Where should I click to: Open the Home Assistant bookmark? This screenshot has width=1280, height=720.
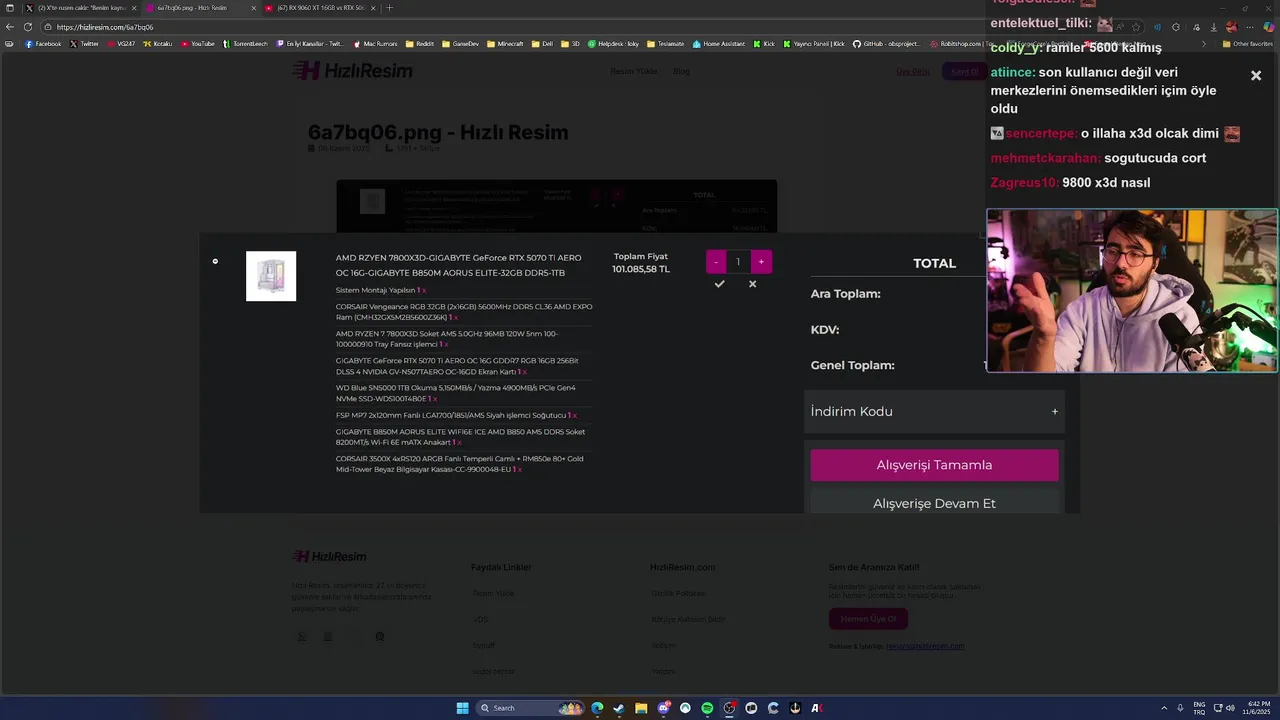(719, 44)
